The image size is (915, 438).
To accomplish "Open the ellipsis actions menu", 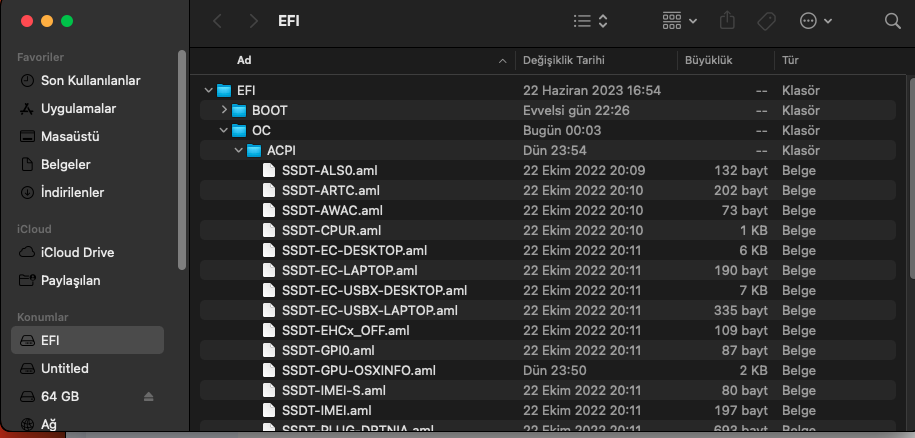I will pos(815,21).
